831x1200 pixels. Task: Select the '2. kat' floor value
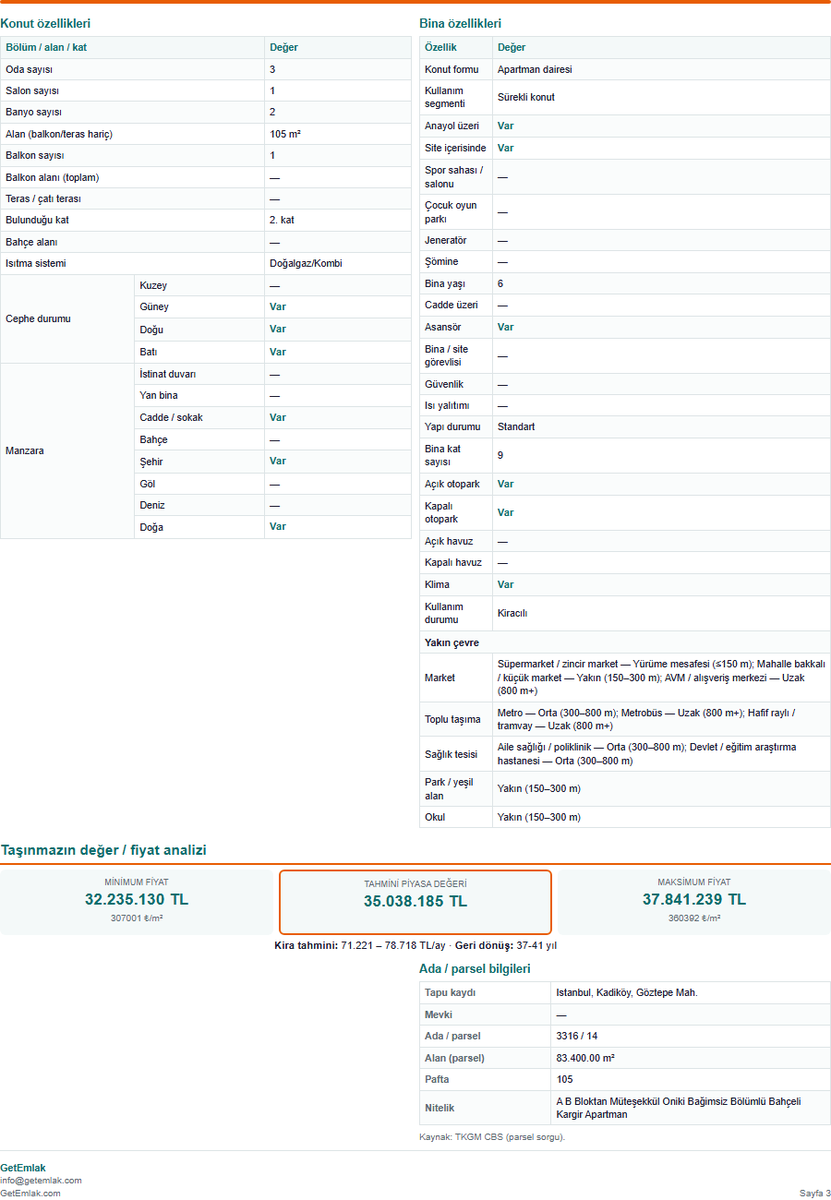point(282,220)
